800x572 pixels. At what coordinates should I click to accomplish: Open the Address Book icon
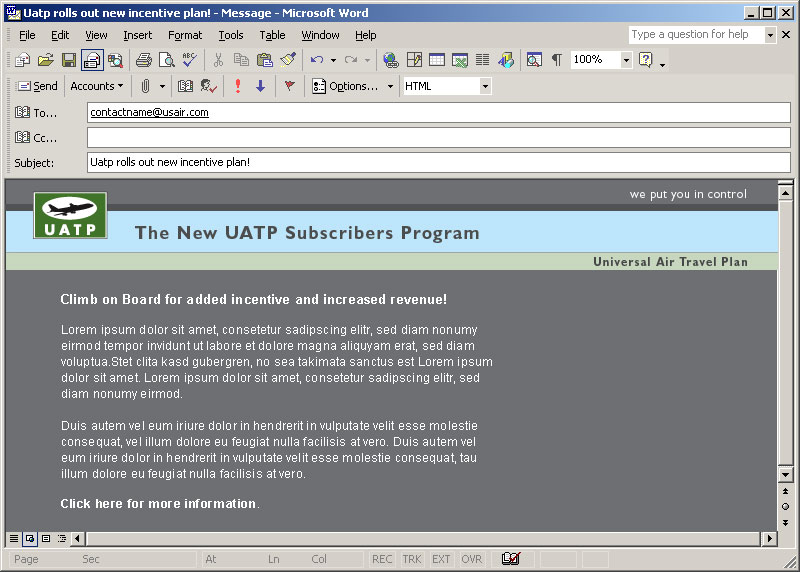click(x=185, y=86)
